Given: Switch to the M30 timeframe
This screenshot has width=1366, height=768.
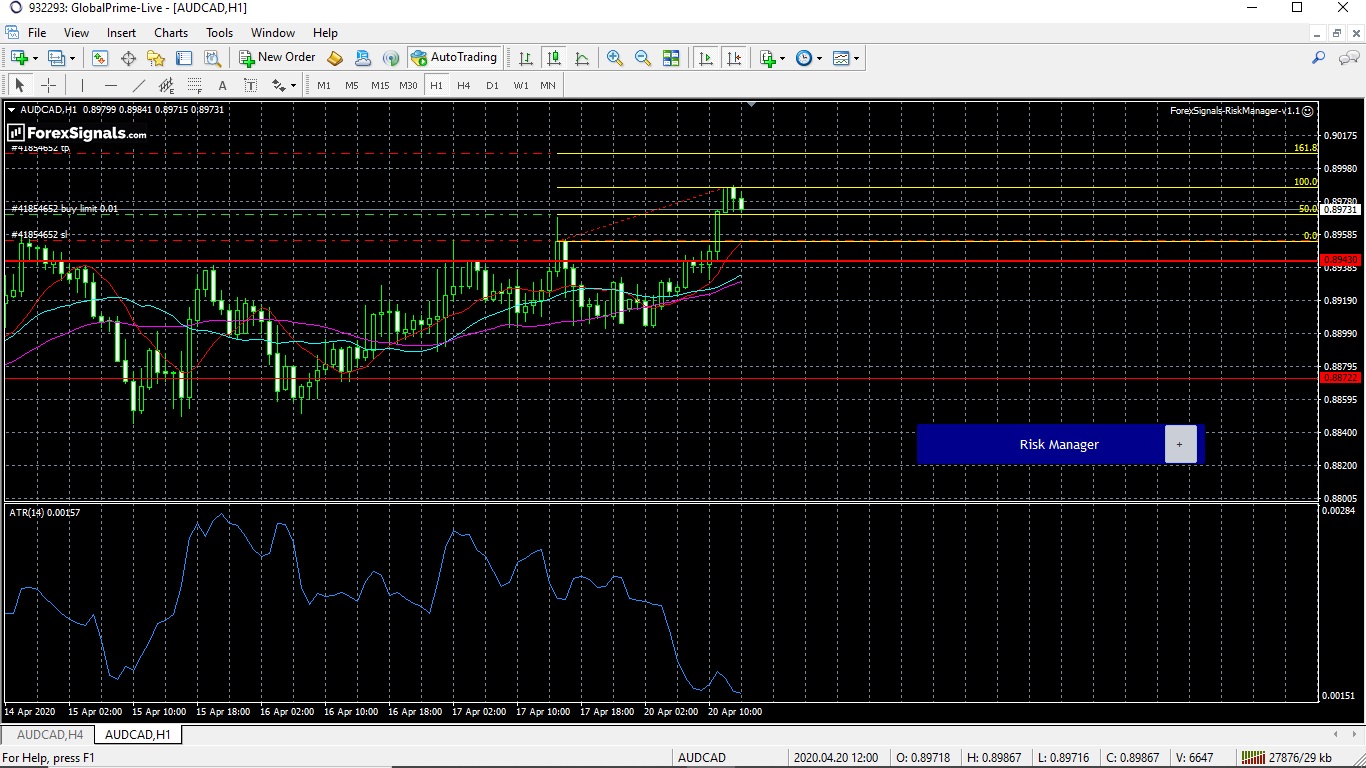Looking at the screenshot, I should [x=408, y=85].
